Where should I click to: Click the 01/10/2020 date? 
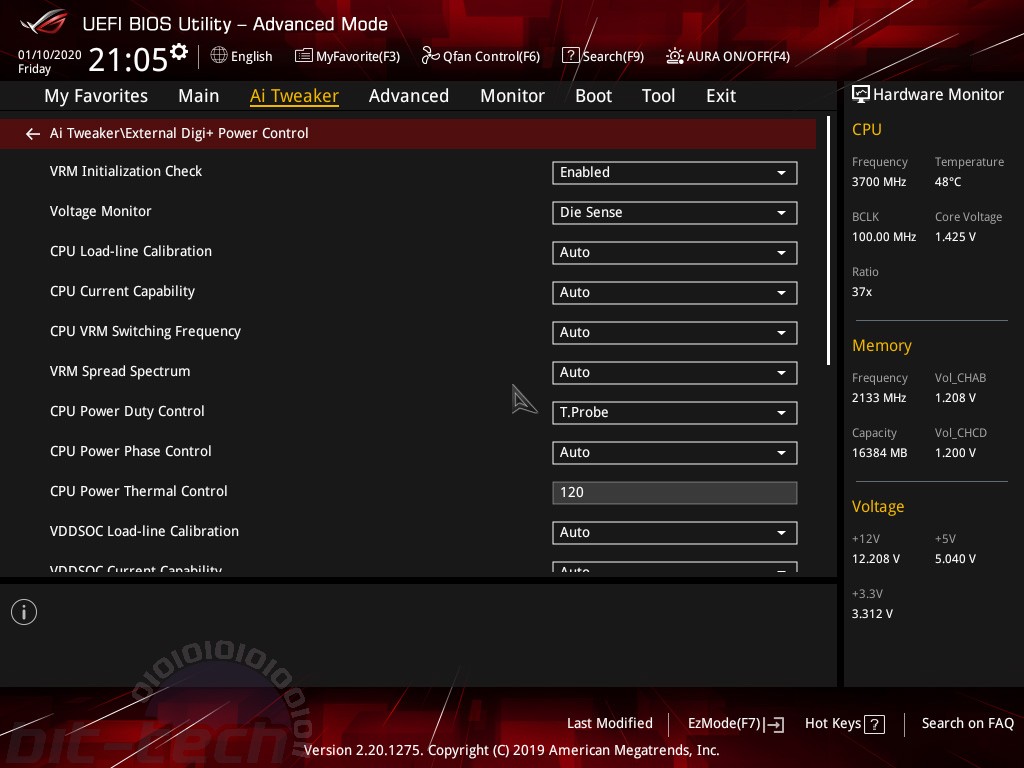[50, 55]
